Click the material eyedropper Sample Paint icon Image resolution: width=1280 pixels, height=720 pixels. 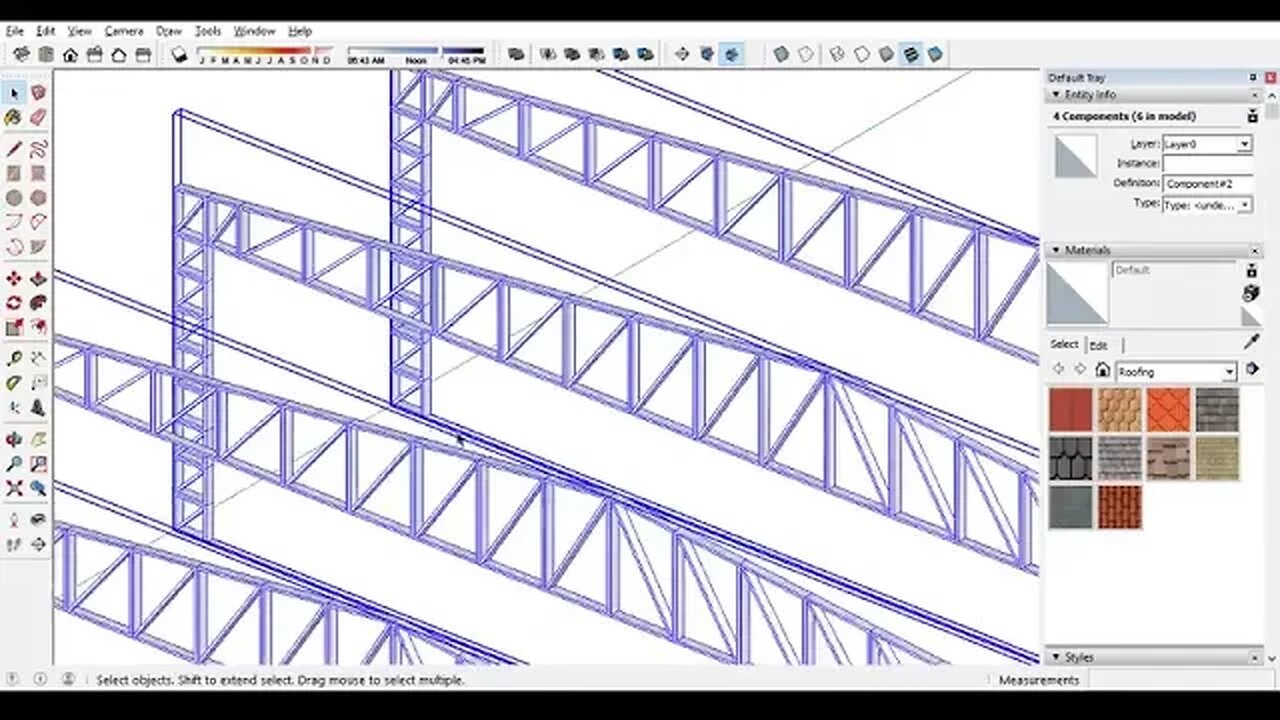click(x=1251, y=343)
